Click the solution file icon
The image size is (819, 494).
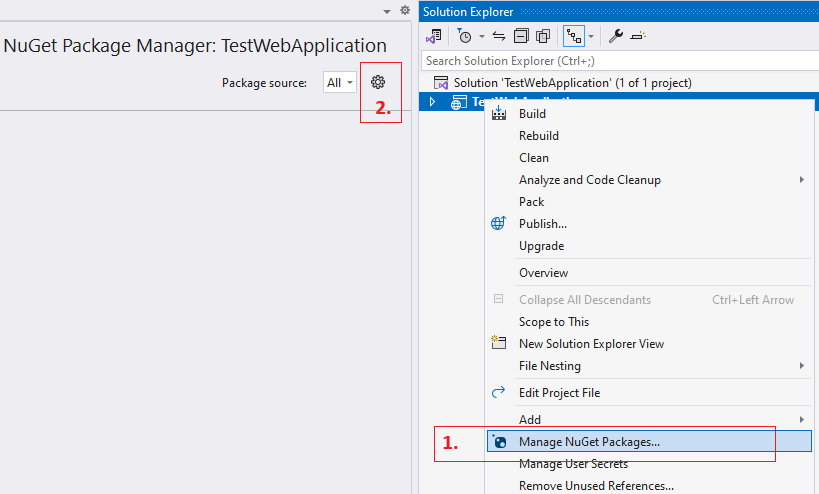pos(441,83)
